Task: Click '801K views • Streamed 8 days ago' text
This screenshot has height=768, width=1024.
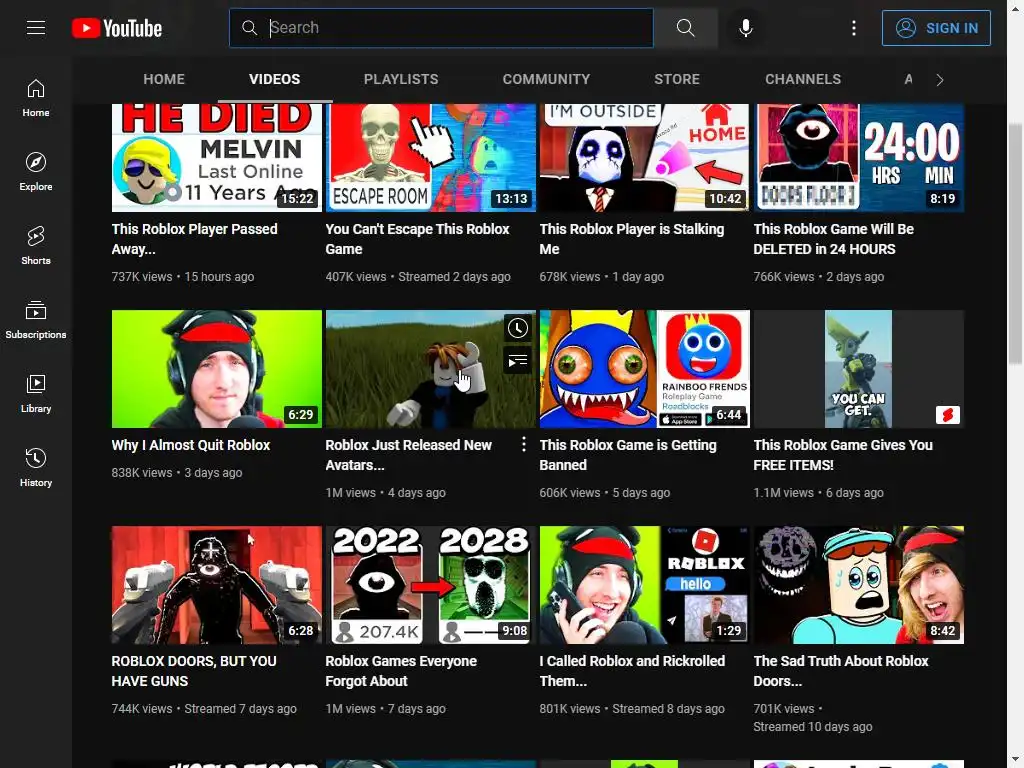Action: (x=632, y=709)
